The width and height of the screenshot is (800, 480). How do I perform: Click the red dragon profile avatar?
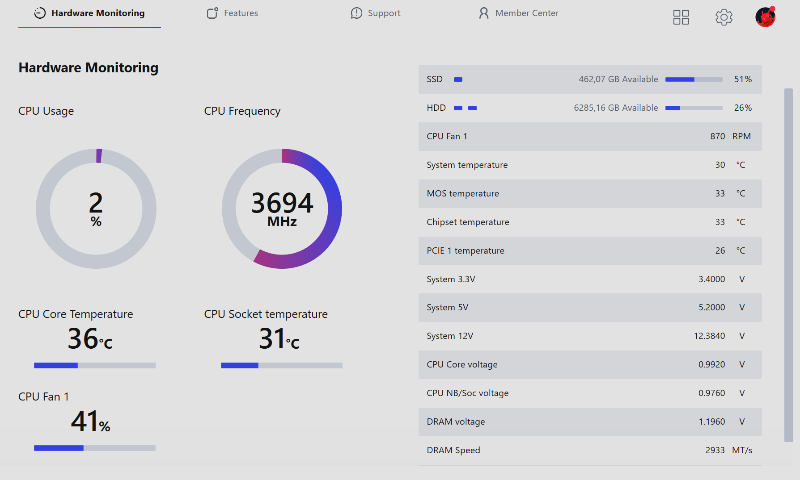(765, 17)
